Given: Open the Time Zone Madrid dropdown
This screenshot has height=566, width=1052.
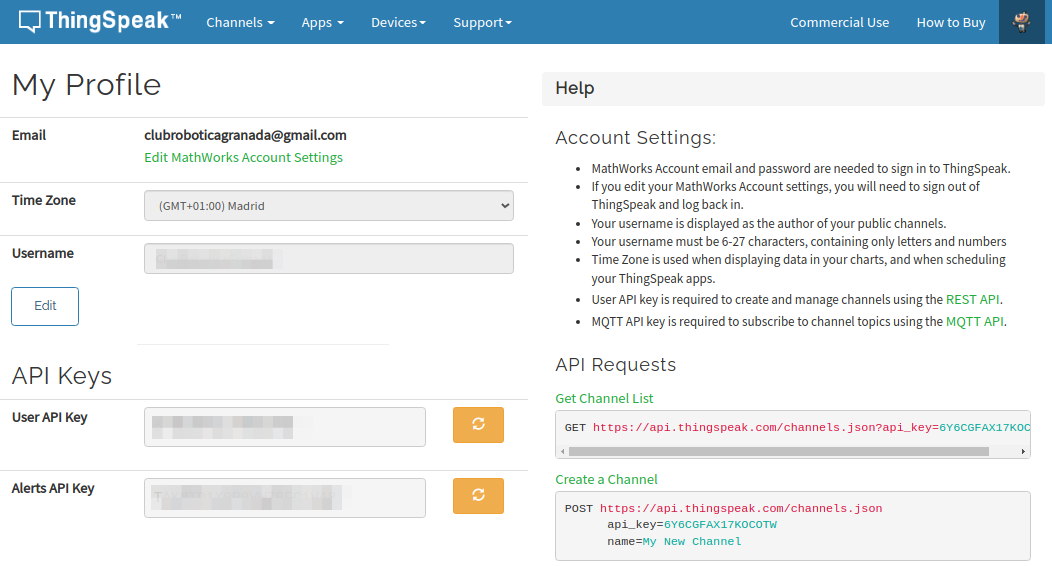Looking at the screenshot, I should [329, 205].
